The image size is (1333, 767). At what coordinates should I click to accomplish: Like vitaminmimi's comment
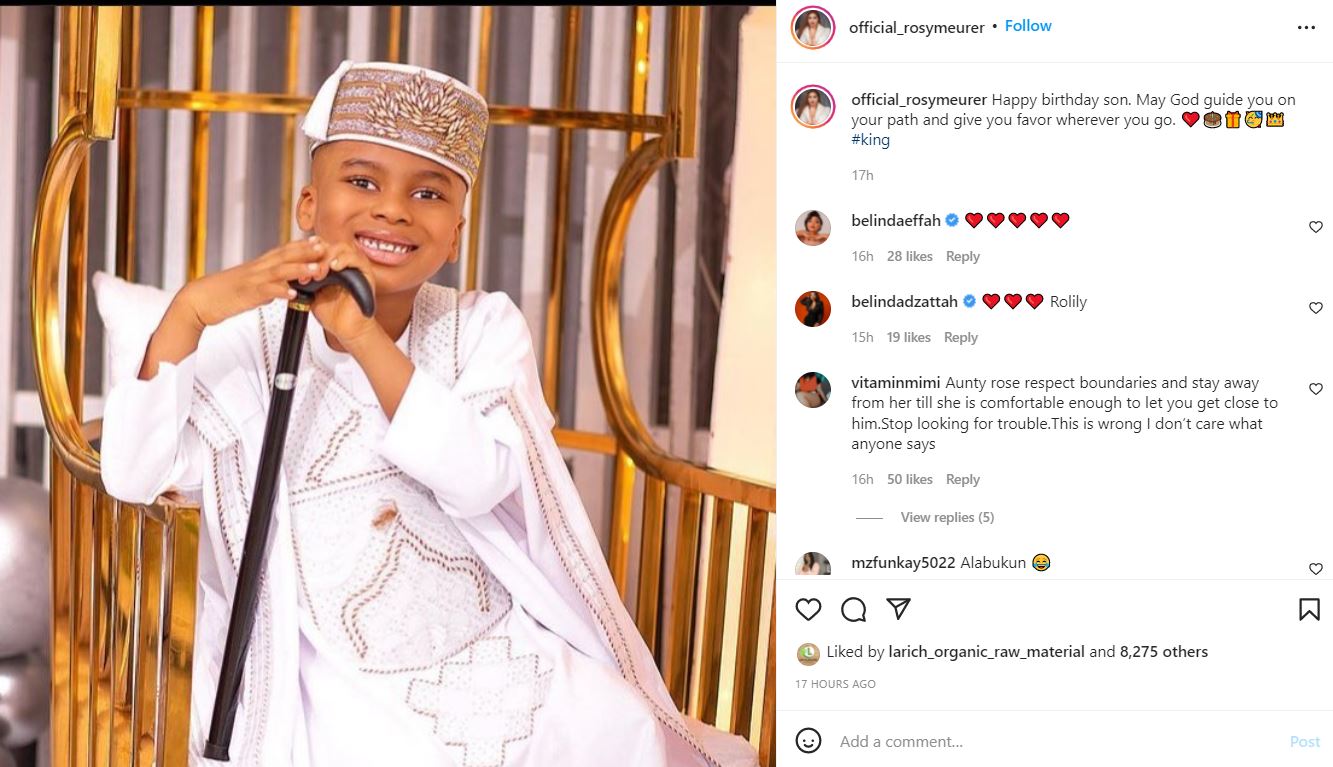1315,390
